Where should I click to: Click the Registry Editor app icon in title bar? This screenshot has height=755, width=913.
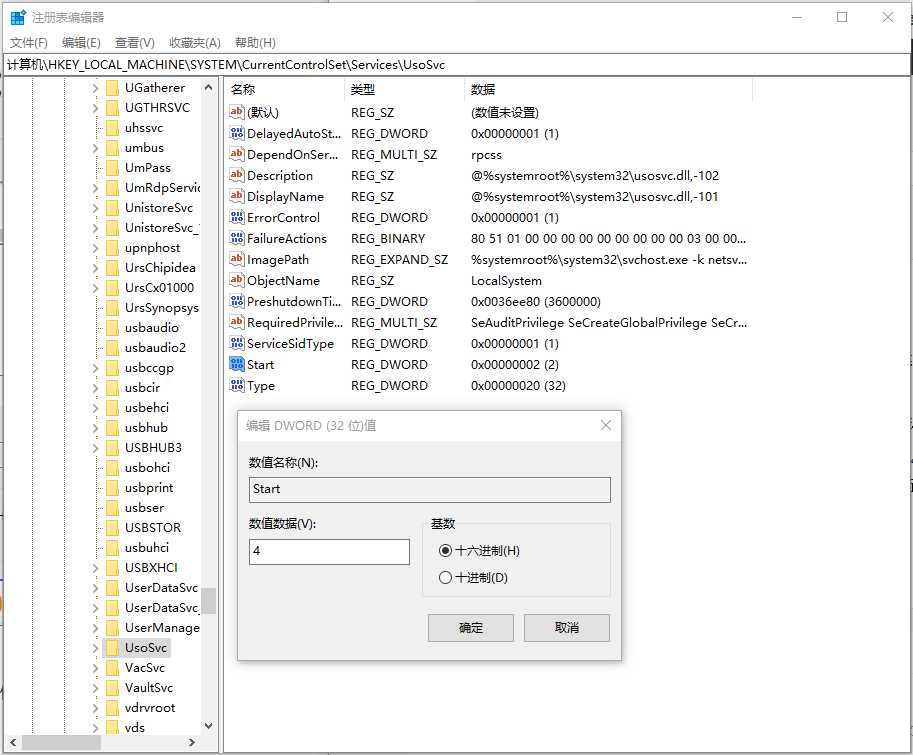point(18,17)
